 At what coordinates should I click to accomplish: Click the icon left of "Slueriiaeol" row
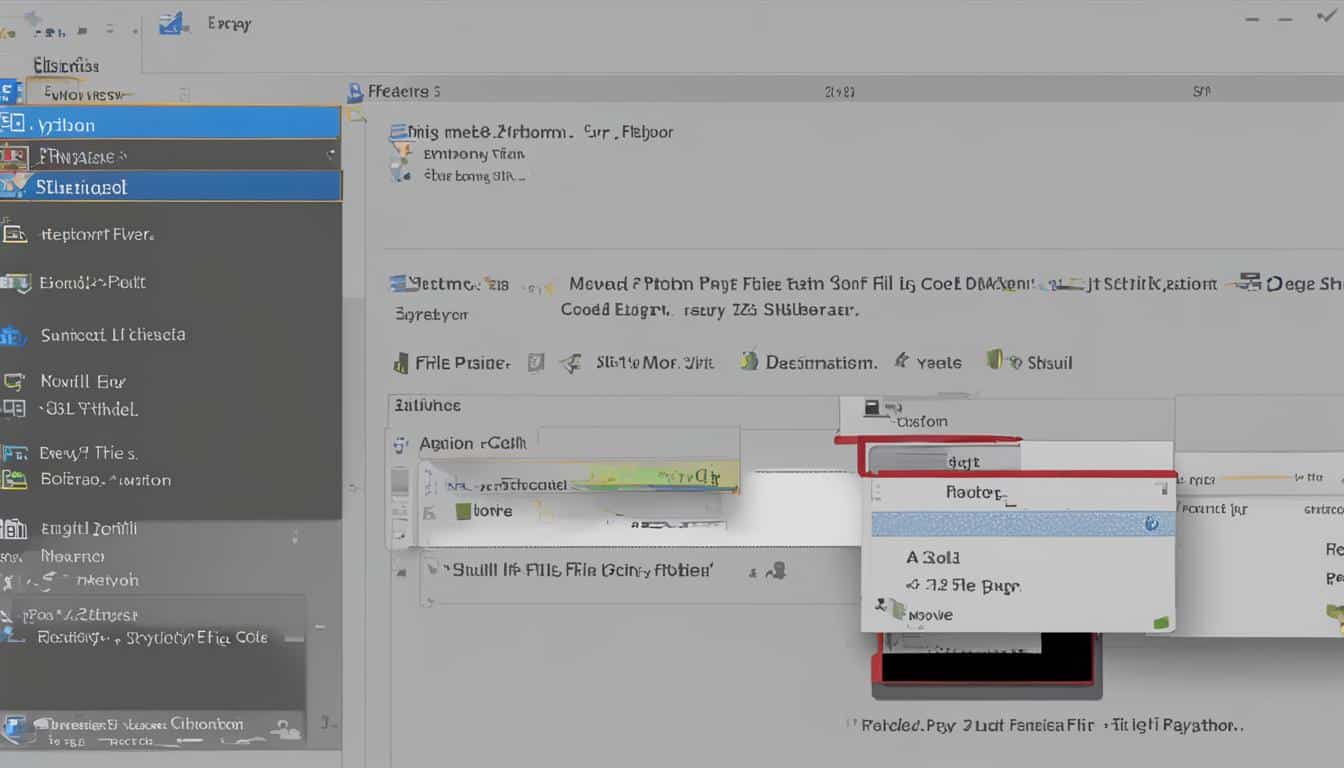(x=14, y=186)
